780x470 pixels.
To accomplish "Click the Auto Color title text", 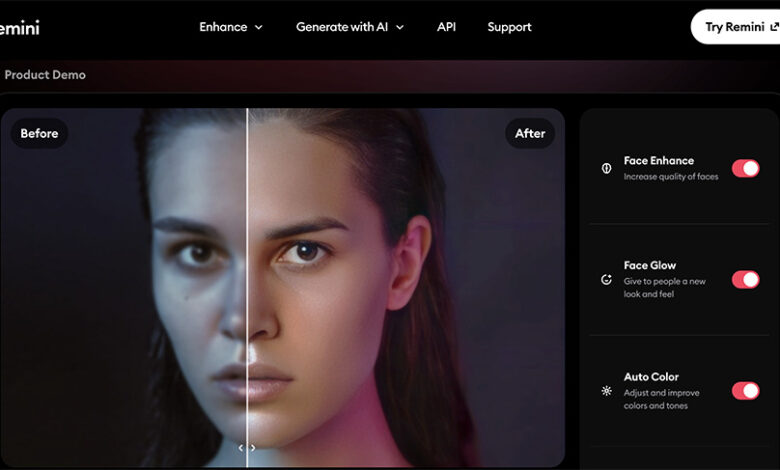I will 651,377.
